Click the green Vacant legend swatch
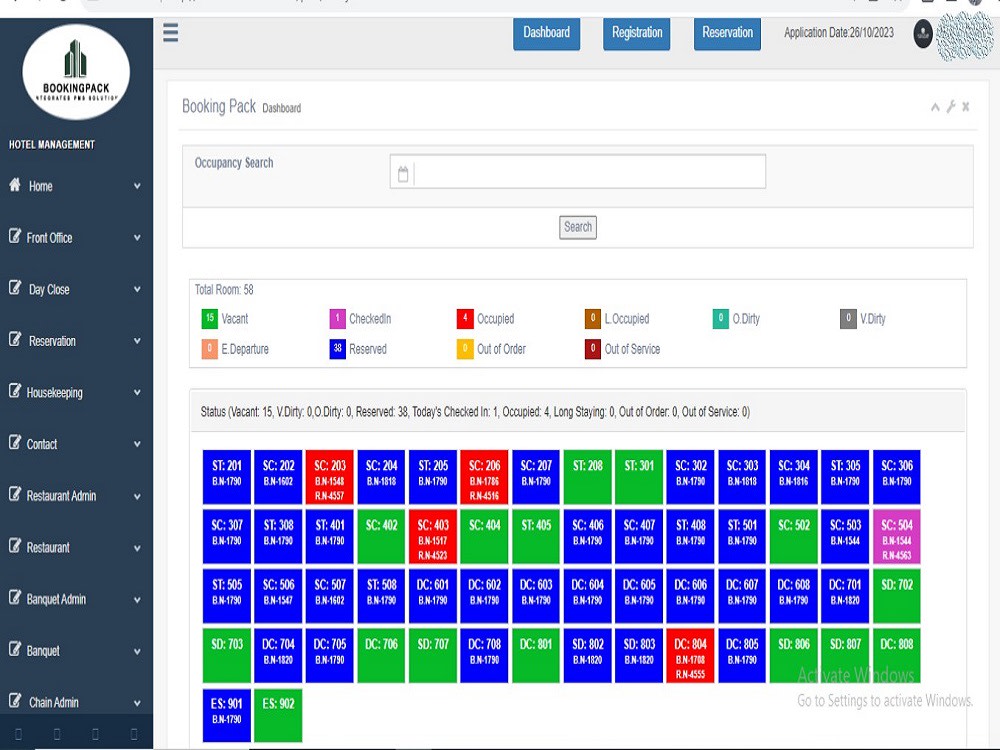Viewport: 1000px width, 750px height. coord(210,318)
